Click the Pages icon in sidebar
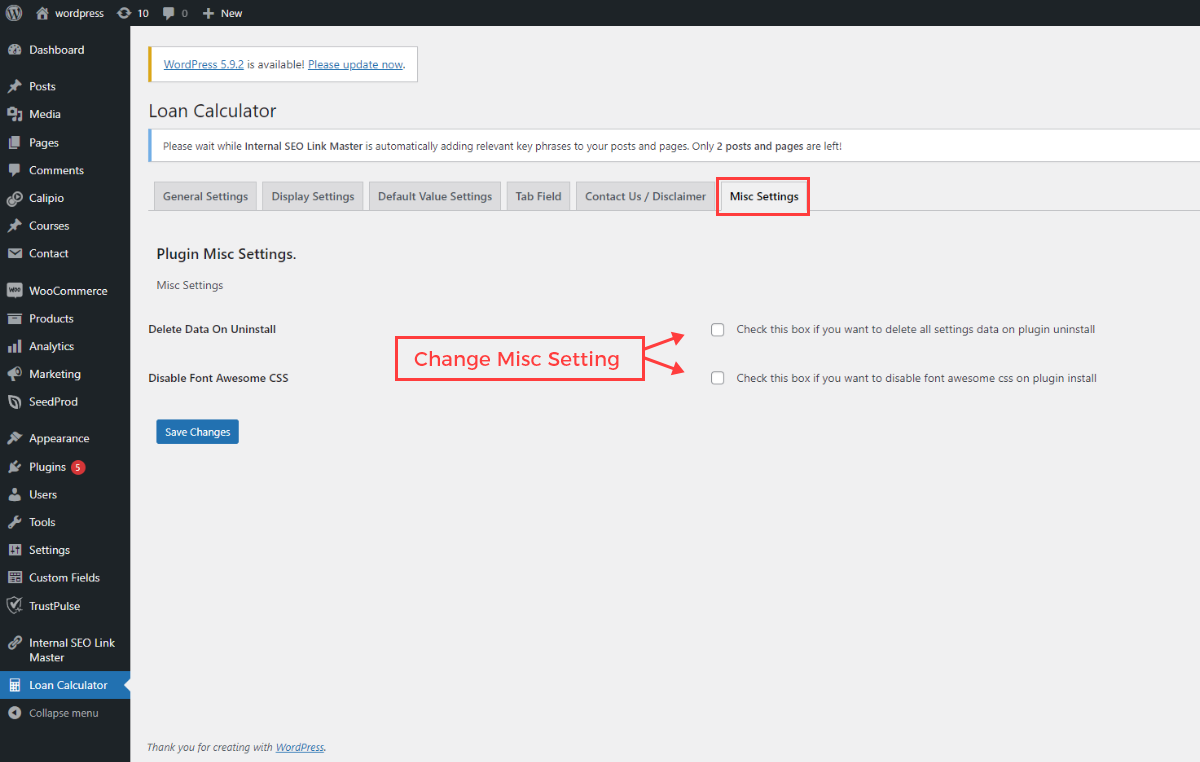Viewport: 1200px width, 762px height. tap(14, 143)
